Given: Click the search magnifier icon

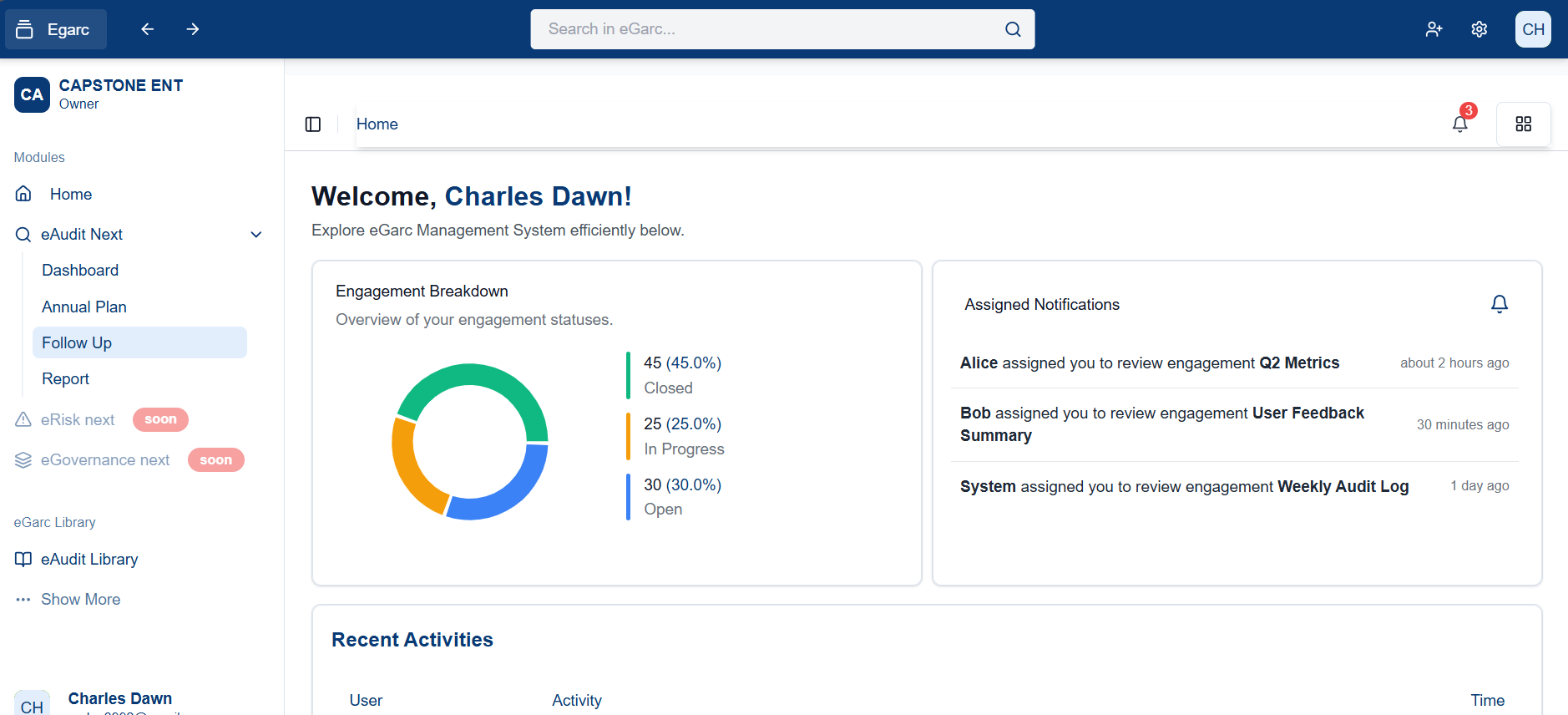Looking at the screenshot, I should click(x=1012, y=29).
